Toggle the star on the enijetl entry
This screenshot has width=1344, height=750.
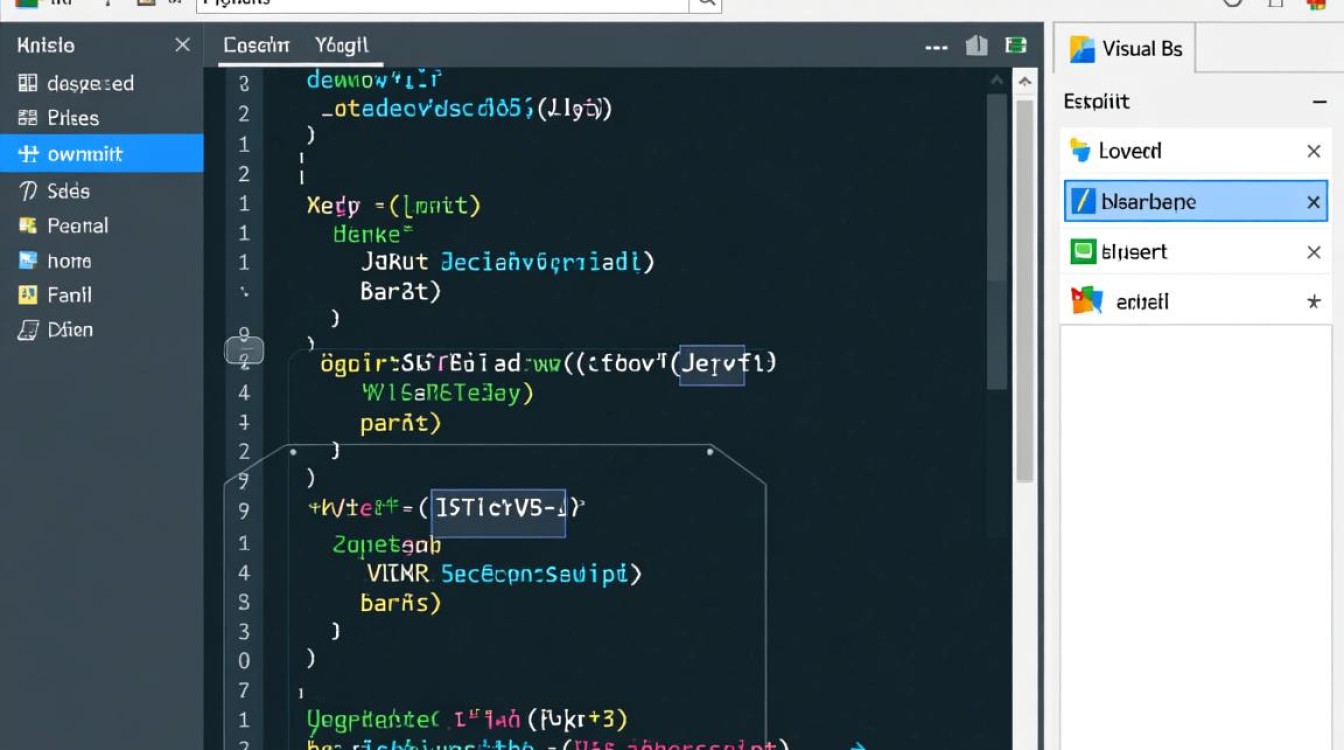pos(1316,300)
